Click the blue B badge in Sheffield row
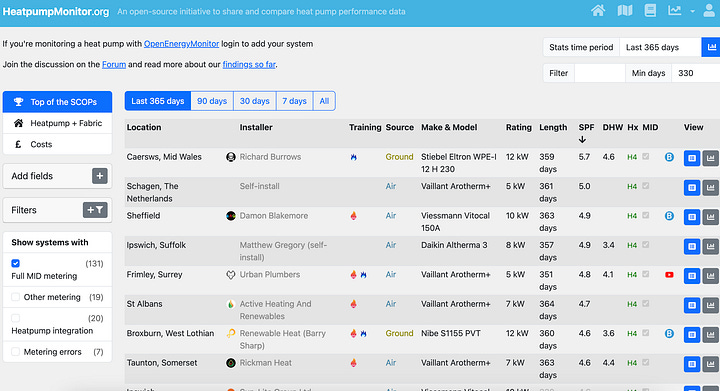 (669, 216)
